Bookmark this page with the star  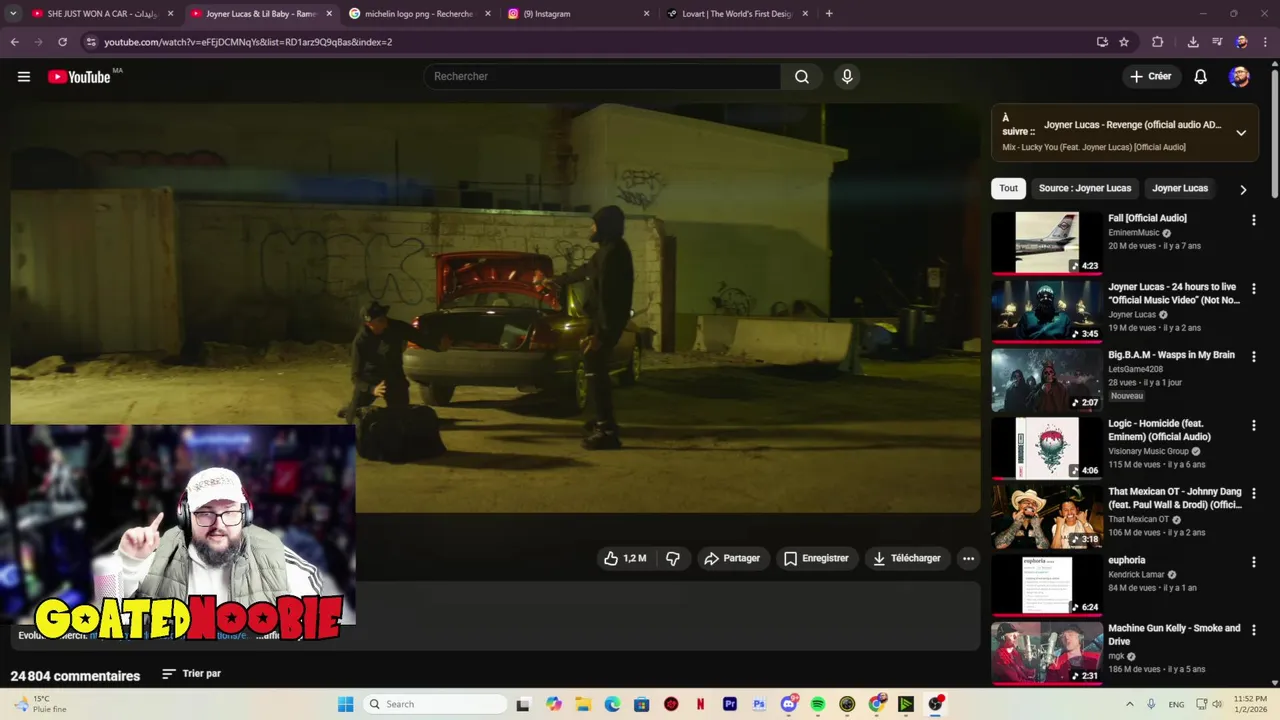1124,42
